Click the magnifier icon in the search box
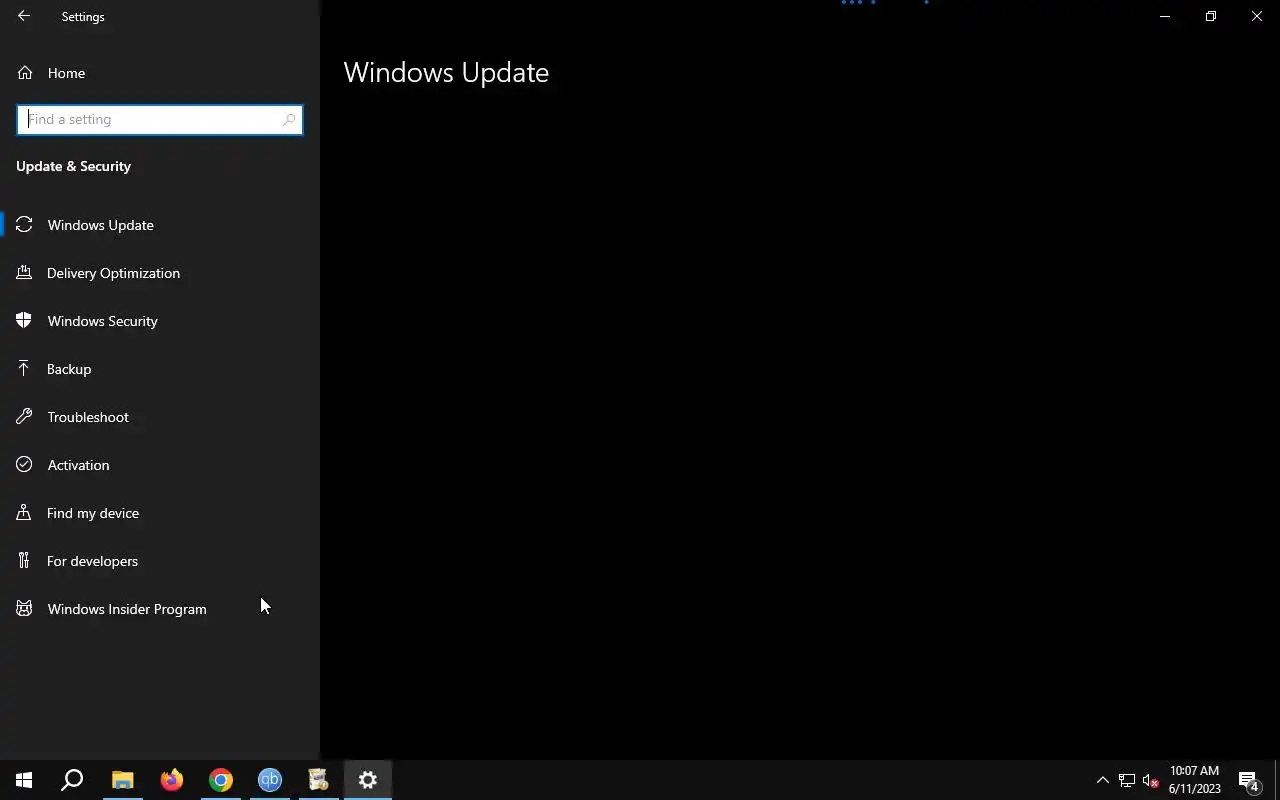1280x800 pixels. [x=289, y=119]
